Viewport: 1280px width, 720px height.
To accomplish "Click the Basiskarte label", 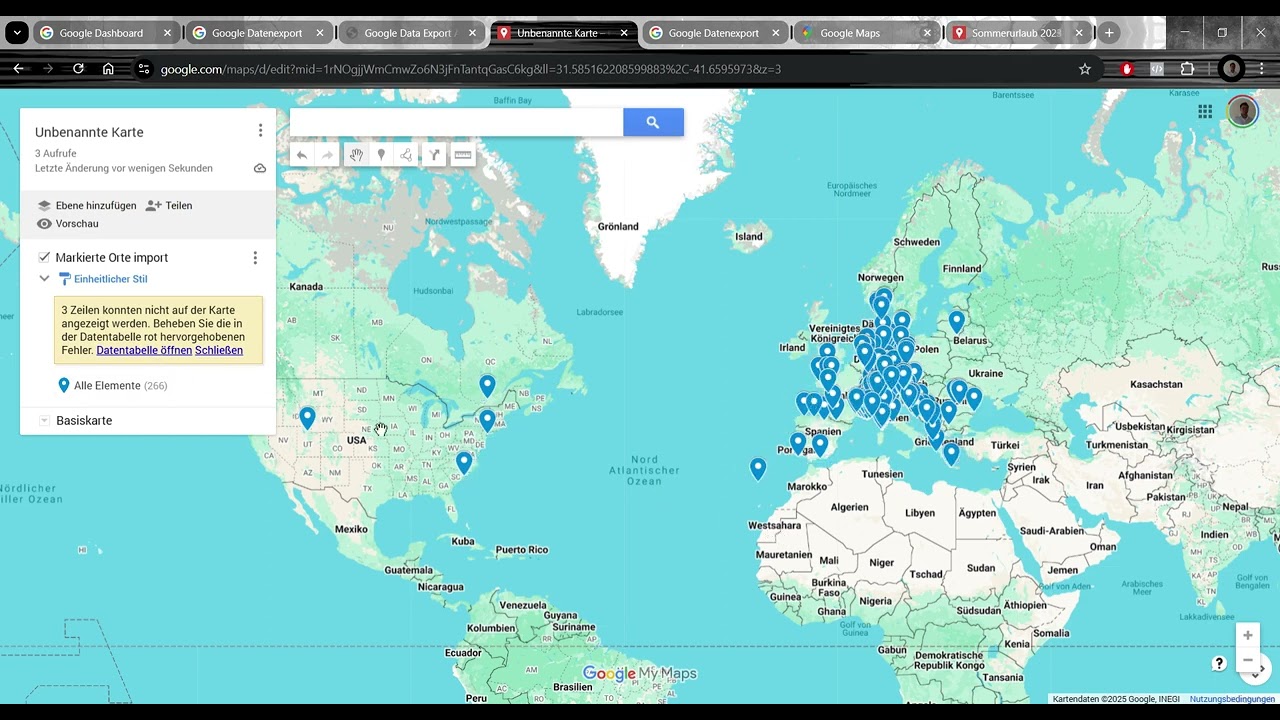I will (x=84, y=421).
